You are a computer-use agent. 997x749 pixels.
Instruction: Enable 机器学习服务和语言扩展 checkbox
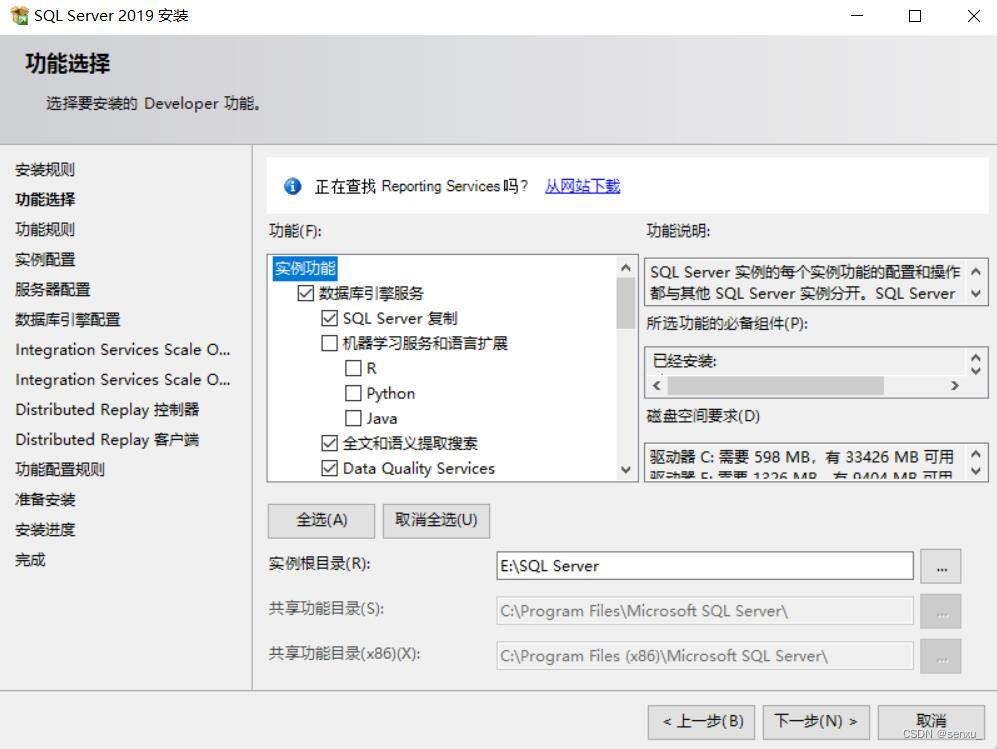pos(329,343)
